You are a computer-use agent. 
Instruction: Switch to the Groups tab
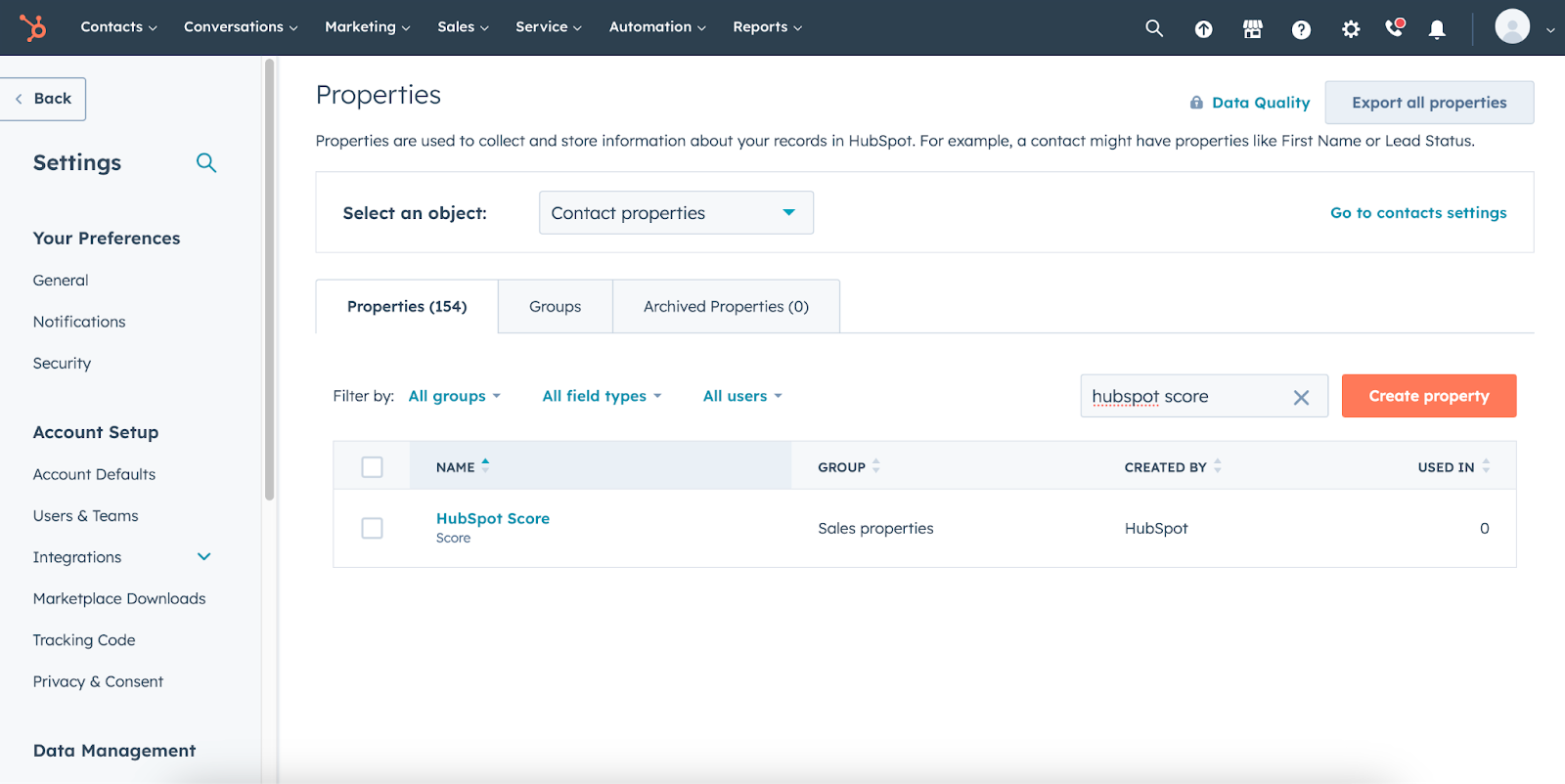[x=556, y=307]
